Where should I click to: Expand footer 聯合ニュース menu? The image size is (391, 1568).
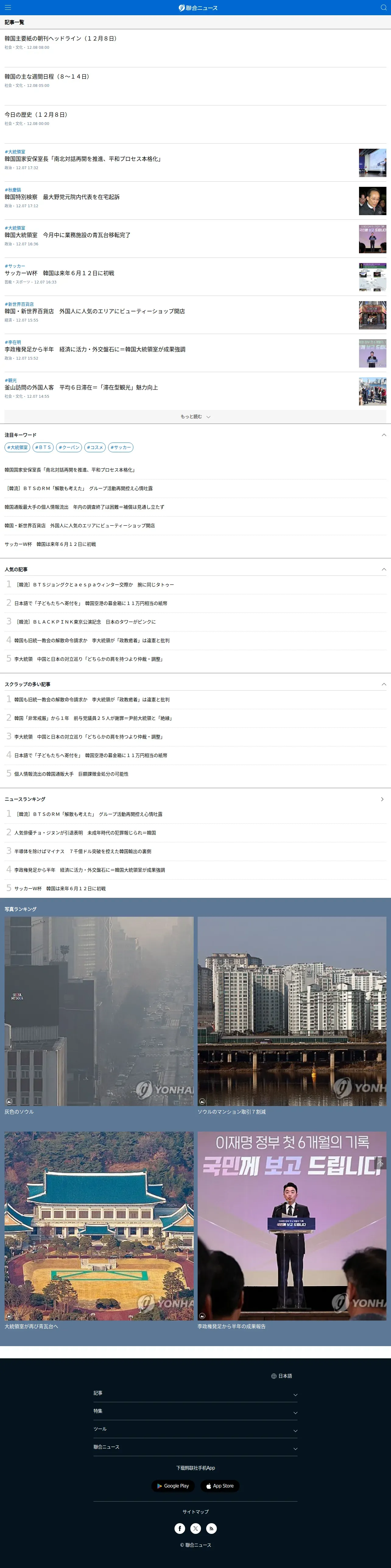tap(195, 1447)
